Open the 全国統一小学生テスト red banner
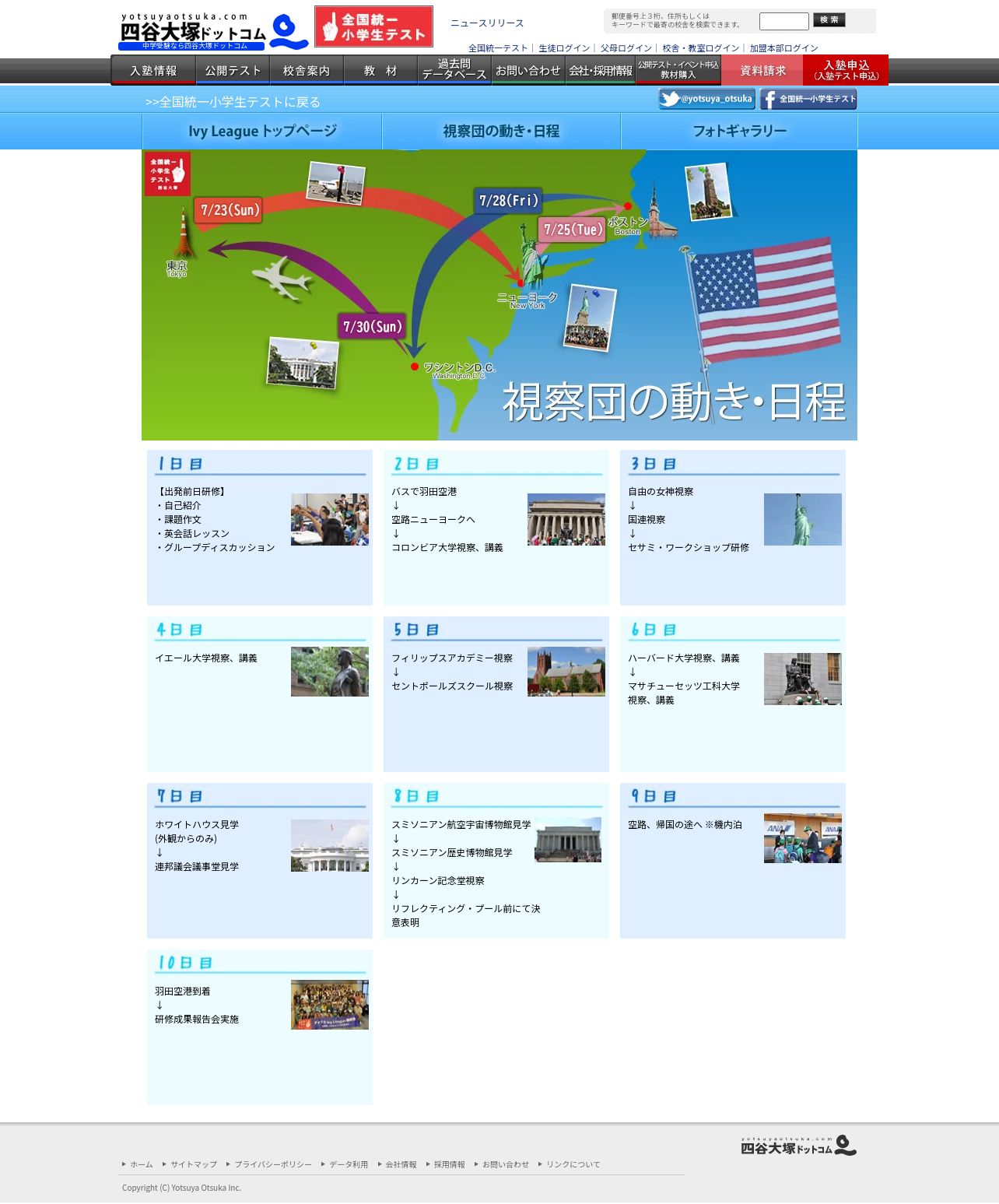Screen dimensions: 999x1204 373,26
